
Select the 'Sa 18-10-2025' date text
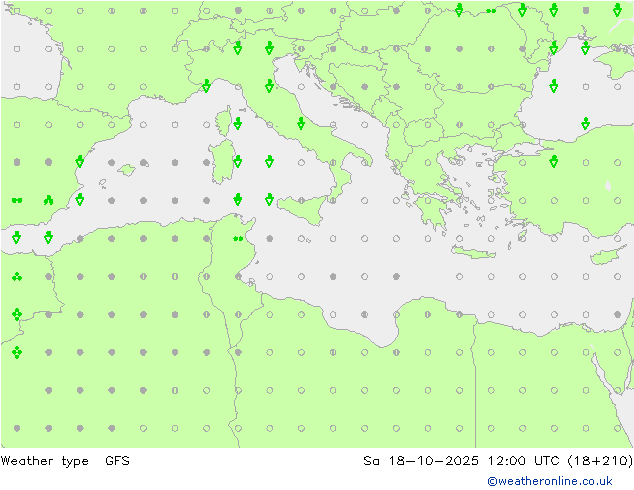[x=421, y=460]
